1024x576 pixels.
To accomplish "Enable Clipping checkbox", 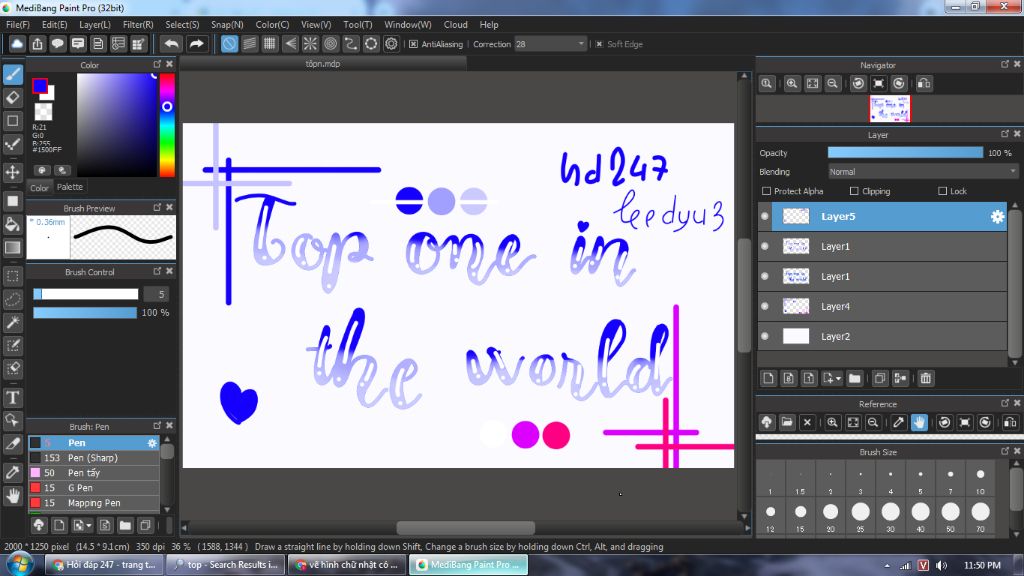I will tap(854, 191).
